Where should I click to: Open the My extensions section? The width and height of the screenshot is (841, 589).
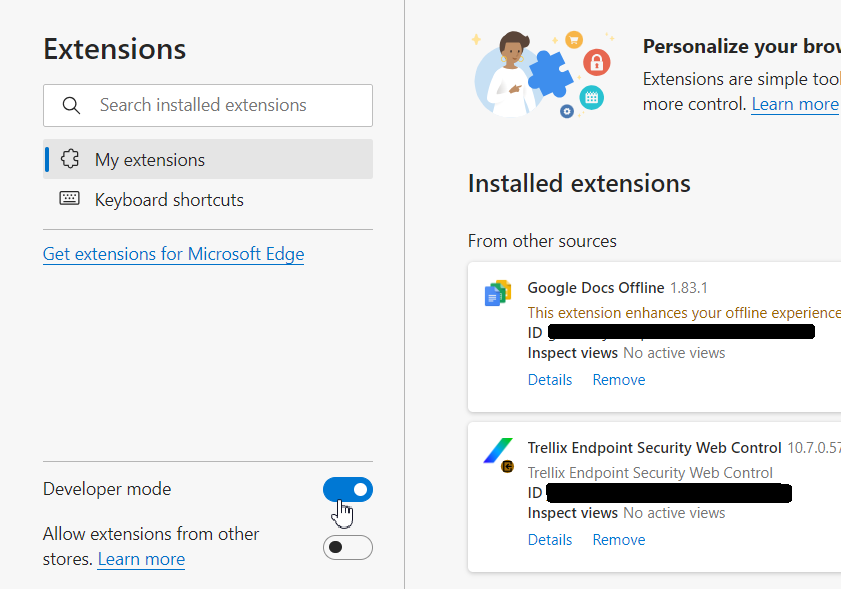tap(150, 160)
